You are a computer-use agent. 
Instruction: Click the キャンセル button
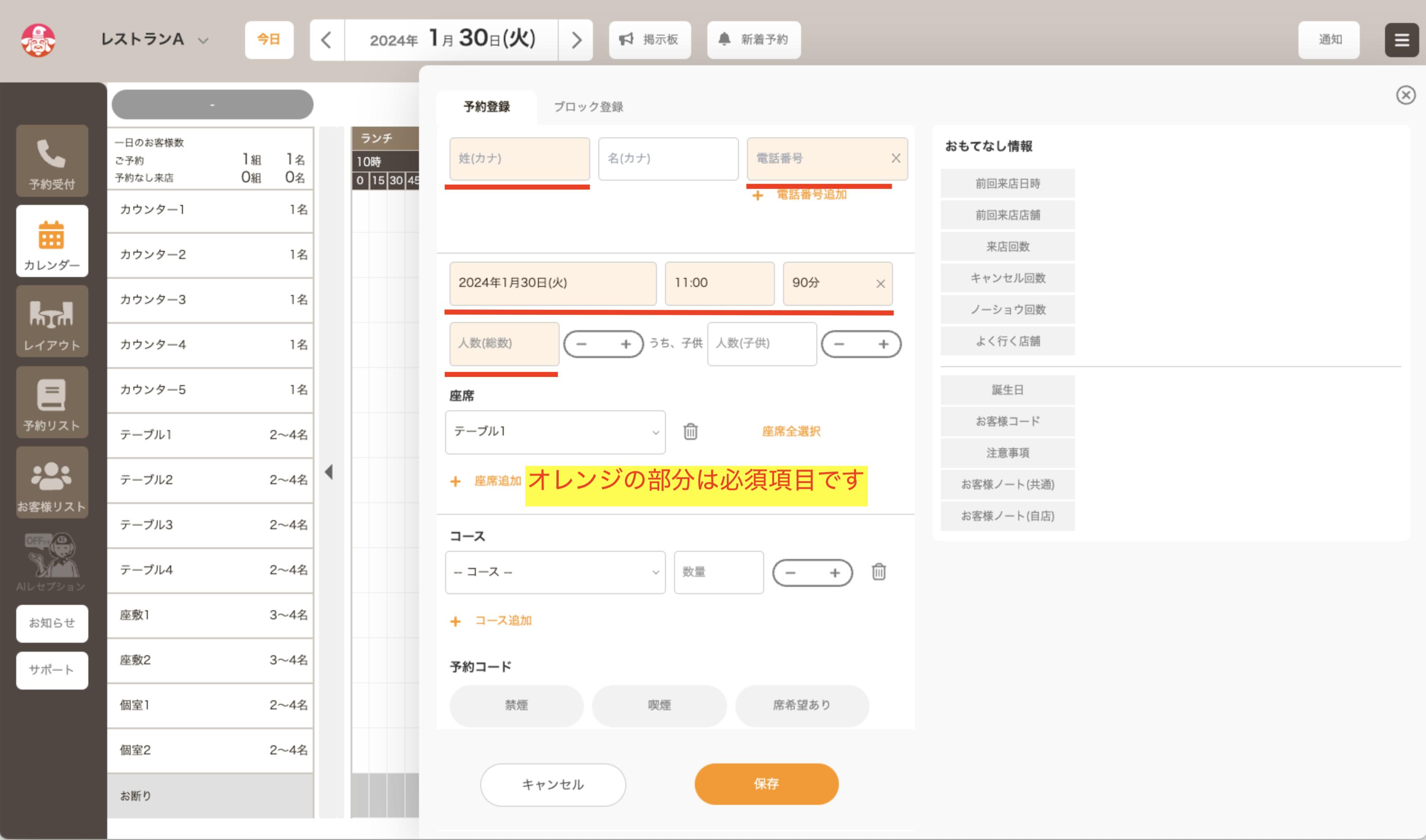coord(552,785)
